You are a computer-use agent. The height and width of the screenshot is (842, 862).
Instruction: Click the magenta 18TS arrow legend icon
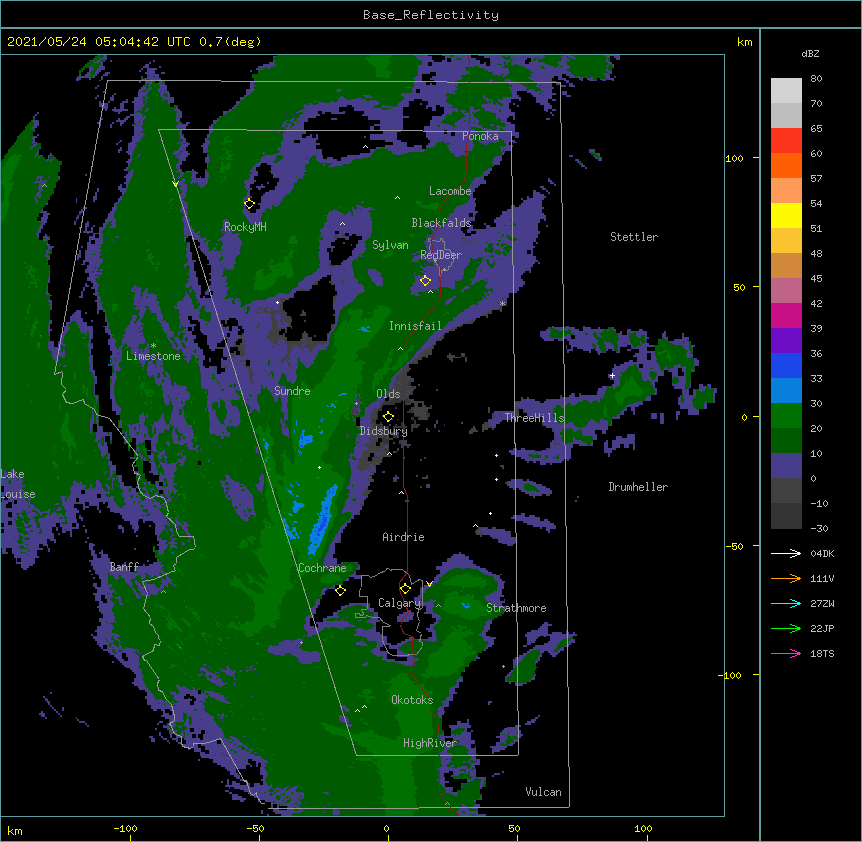coord(786,653)
